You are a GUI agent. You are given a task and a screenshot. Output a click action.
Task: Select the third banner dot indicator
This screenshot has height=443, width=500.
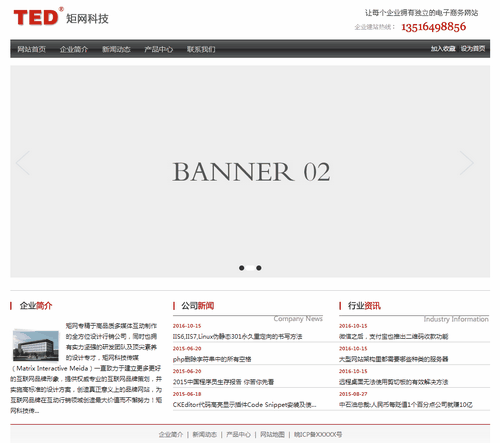point(259,268)
